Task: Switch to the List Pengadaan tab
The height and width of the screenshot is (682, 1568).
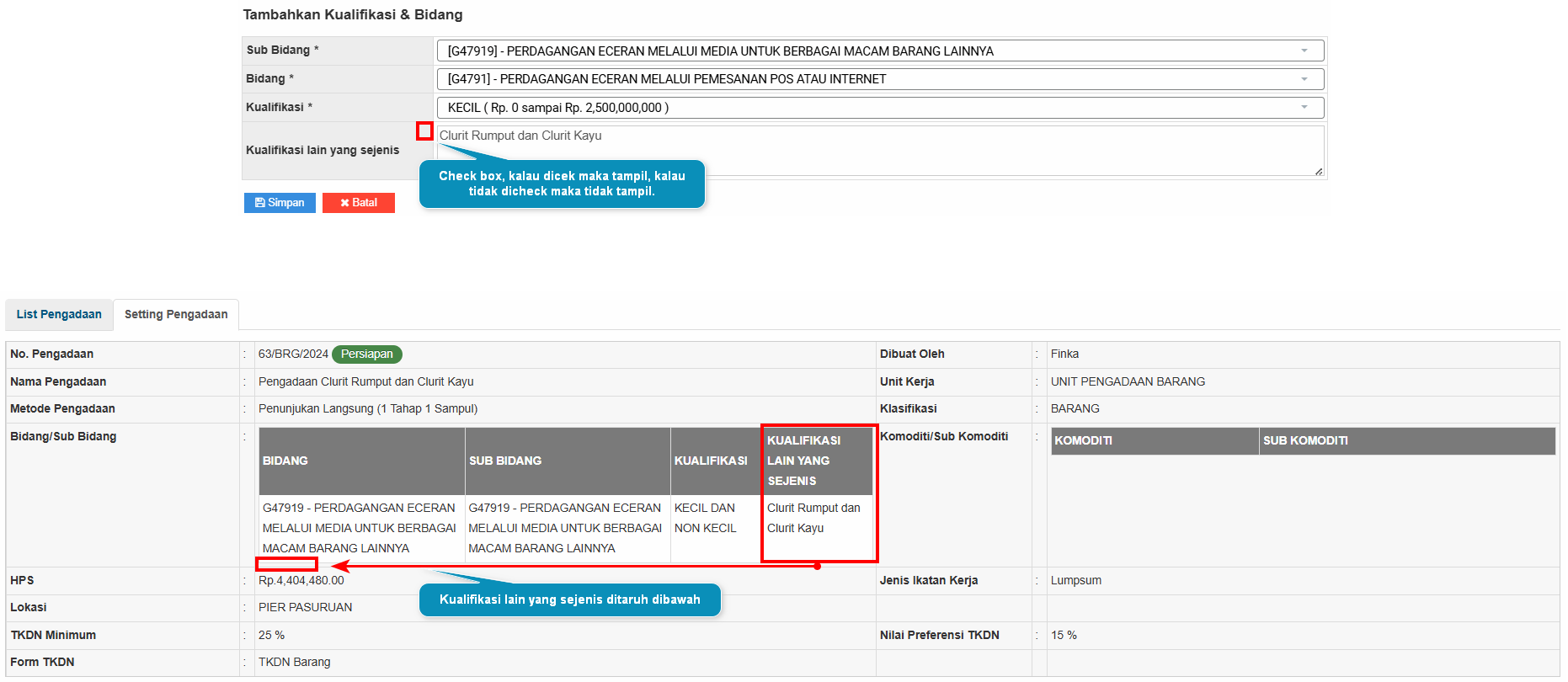Action: point(59,315)
